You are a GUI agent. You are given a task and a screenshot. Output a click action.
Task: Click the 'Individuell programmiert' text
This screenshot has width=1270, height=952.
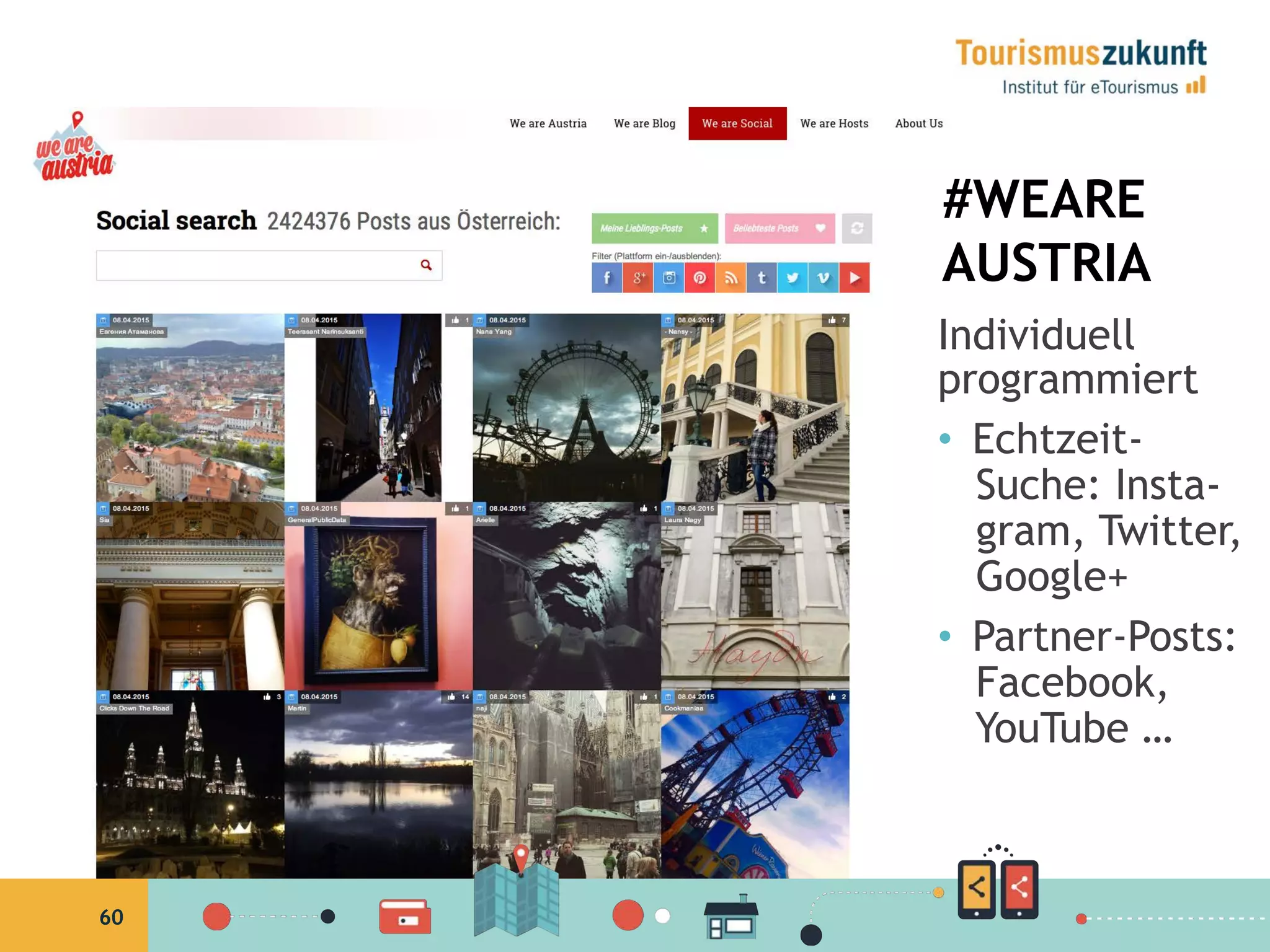(1068, 356)
